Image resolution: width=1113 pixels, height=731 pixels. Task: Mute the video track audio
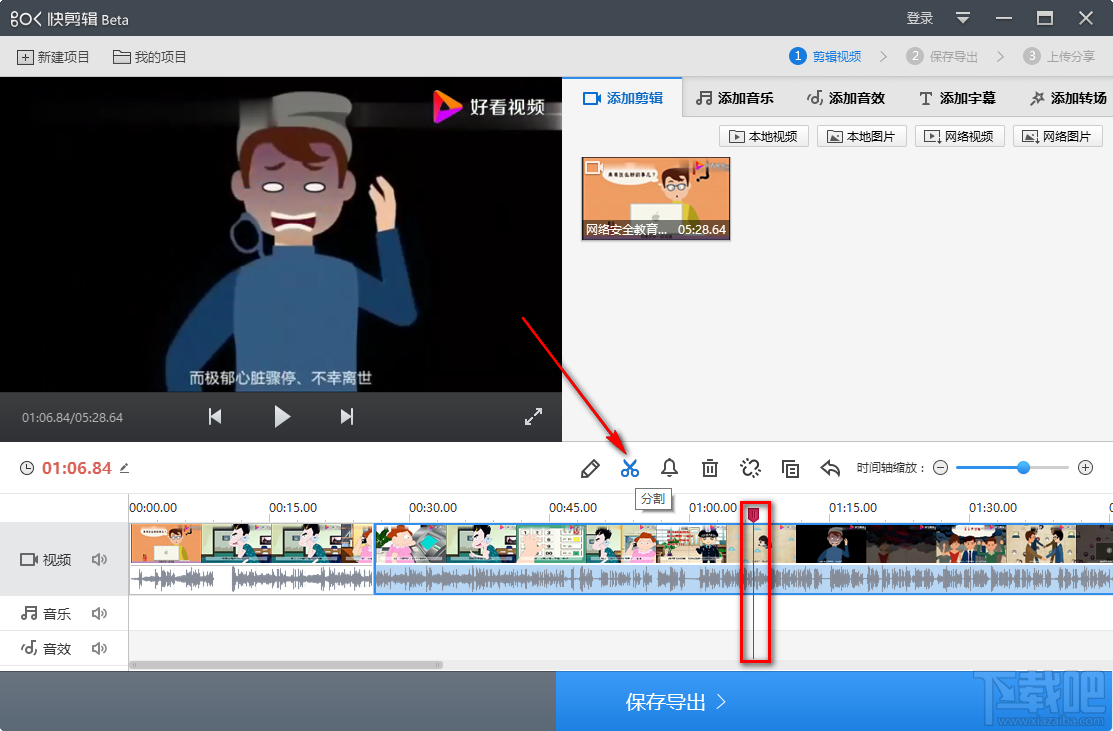click(99, 560)
